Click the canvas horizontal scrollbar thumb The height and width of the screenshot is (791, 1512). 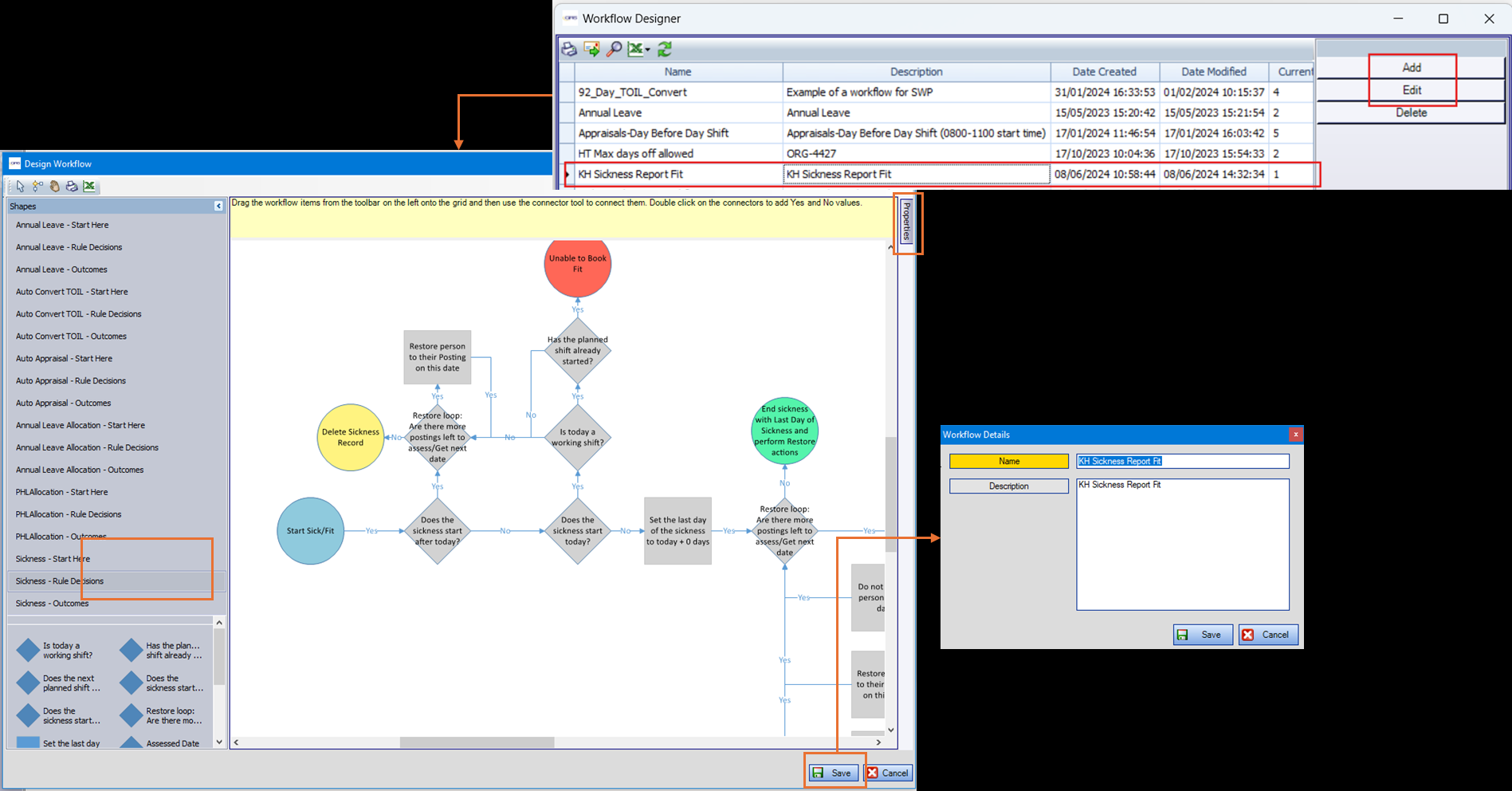[477, 742]
